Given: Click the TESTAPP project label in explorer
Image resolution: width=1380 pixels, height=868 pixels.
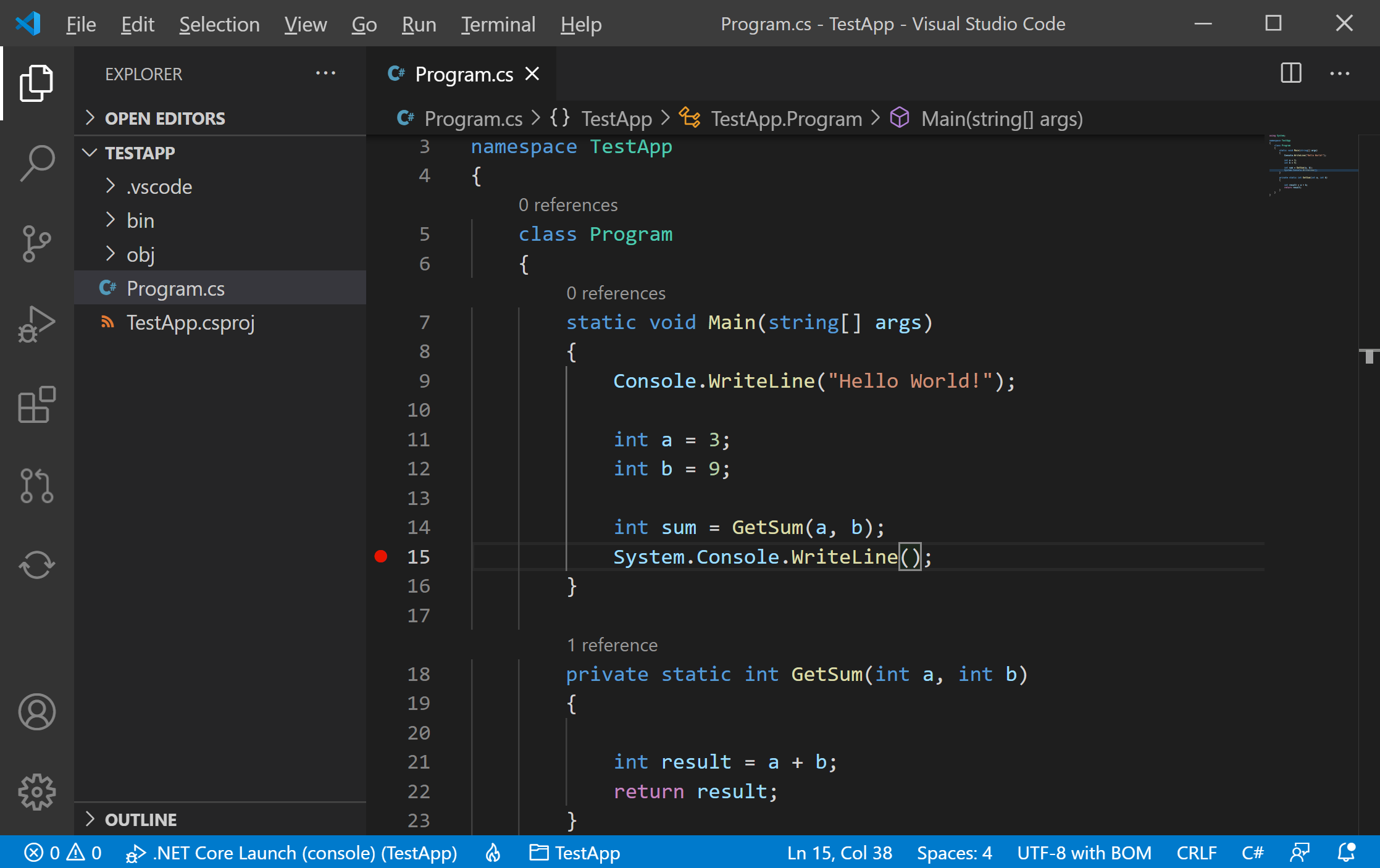Looking at the screenshot, I should click(141, 153).
